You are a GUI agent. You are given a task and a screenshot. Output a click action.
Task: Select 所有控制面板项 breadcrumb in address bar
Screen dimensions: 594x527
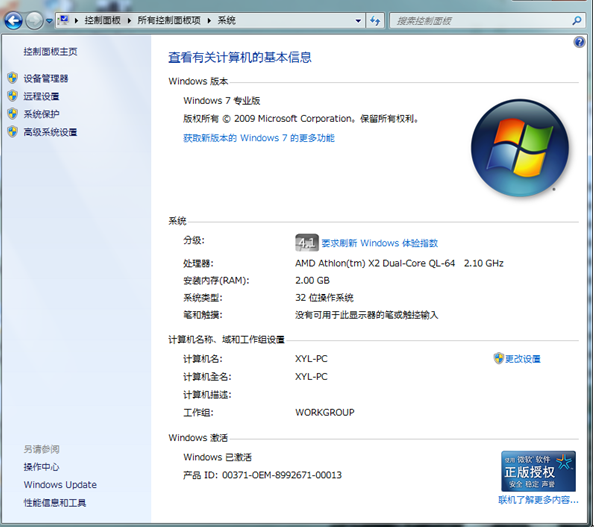(x=169, y=20)
